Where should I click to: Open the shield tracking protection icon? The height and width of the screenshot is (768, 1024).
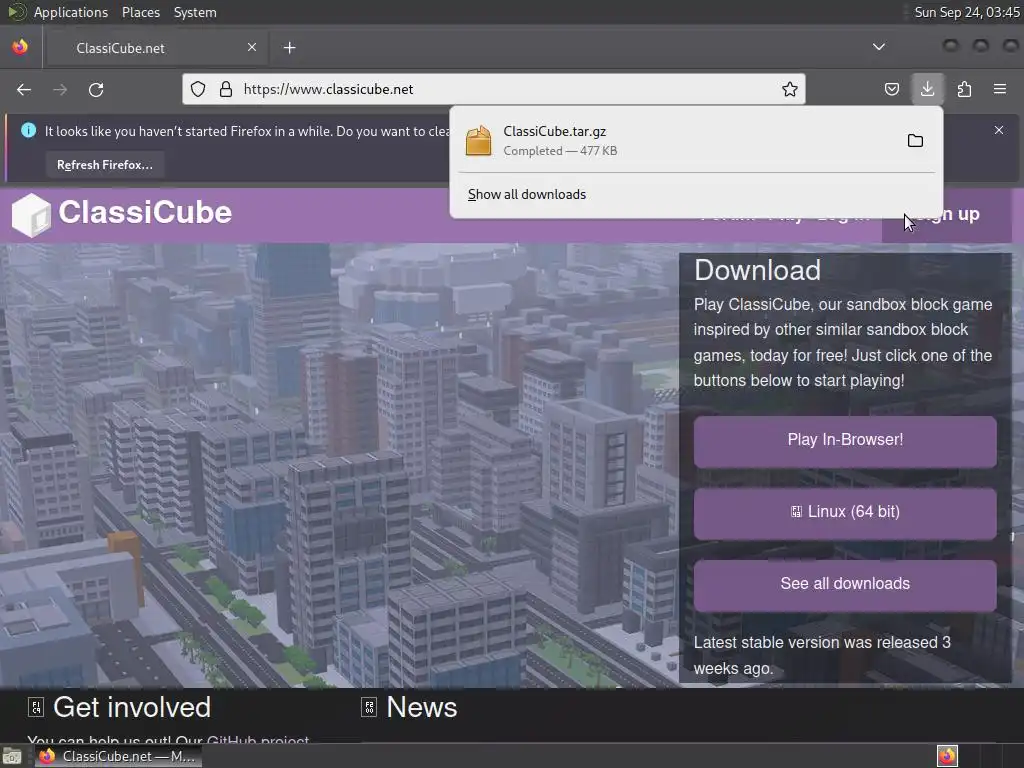198,89
